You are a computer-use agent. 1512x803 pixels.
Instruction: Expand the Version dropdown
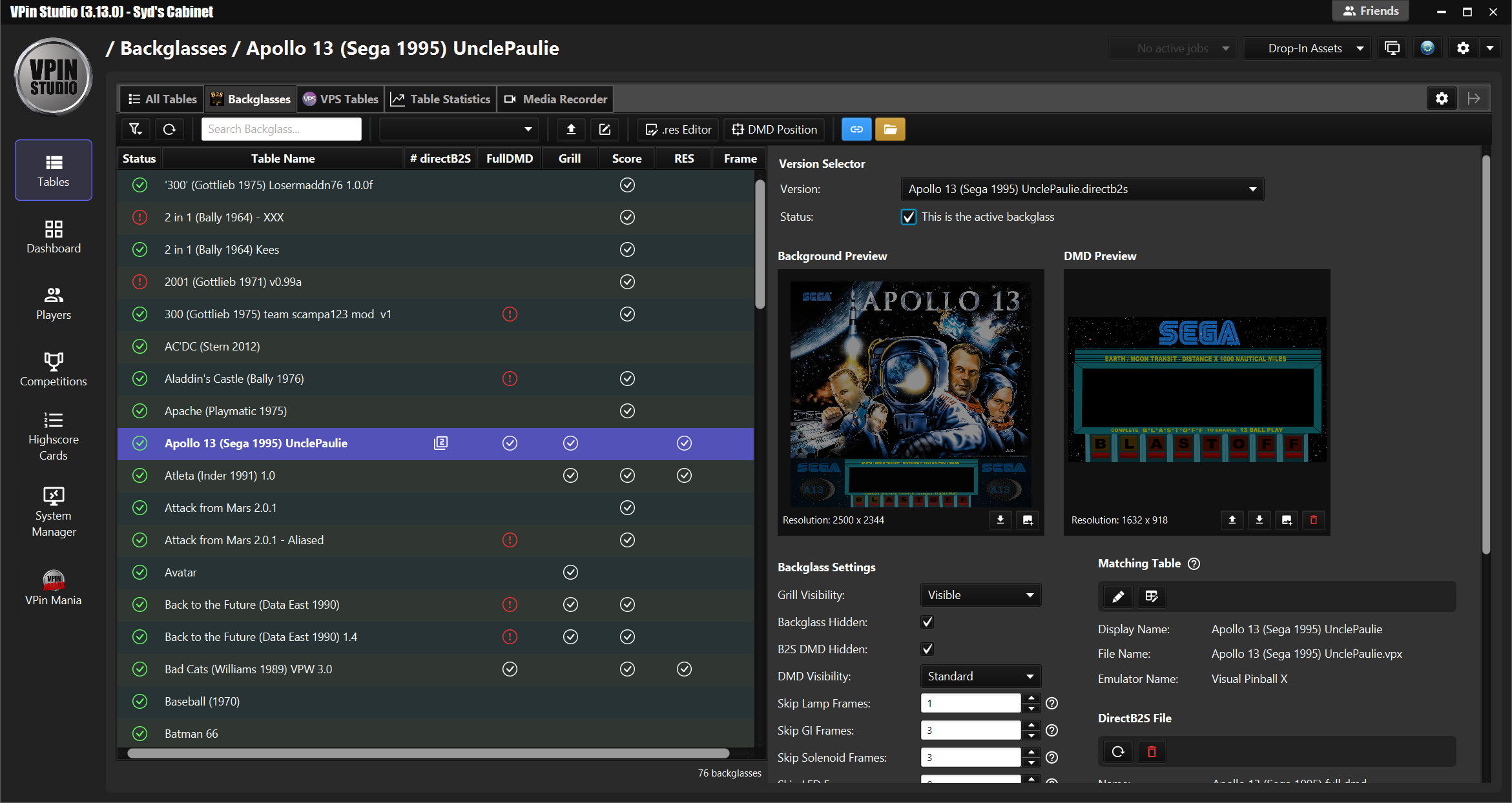click(1082, 189)
